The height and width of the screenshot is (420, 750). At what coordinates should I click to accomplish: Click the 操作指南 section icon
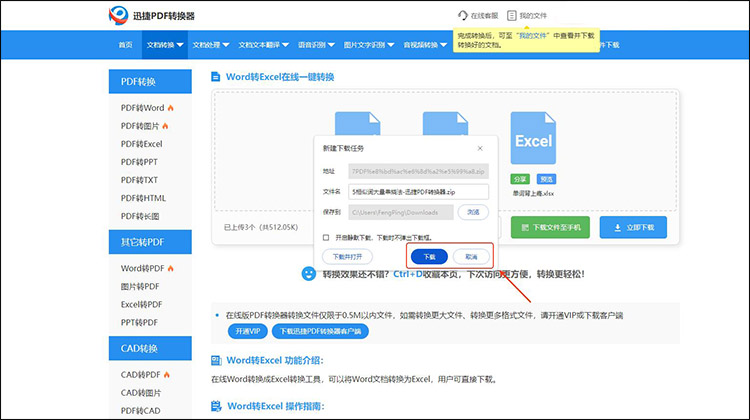point(217,406)
